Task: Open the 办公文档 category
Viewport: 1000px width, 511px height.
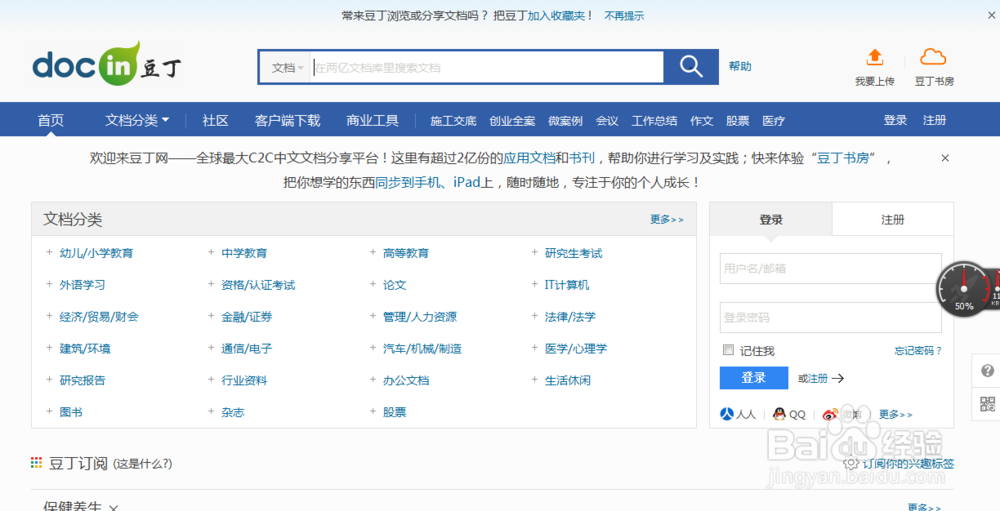Action: point(406,381)
